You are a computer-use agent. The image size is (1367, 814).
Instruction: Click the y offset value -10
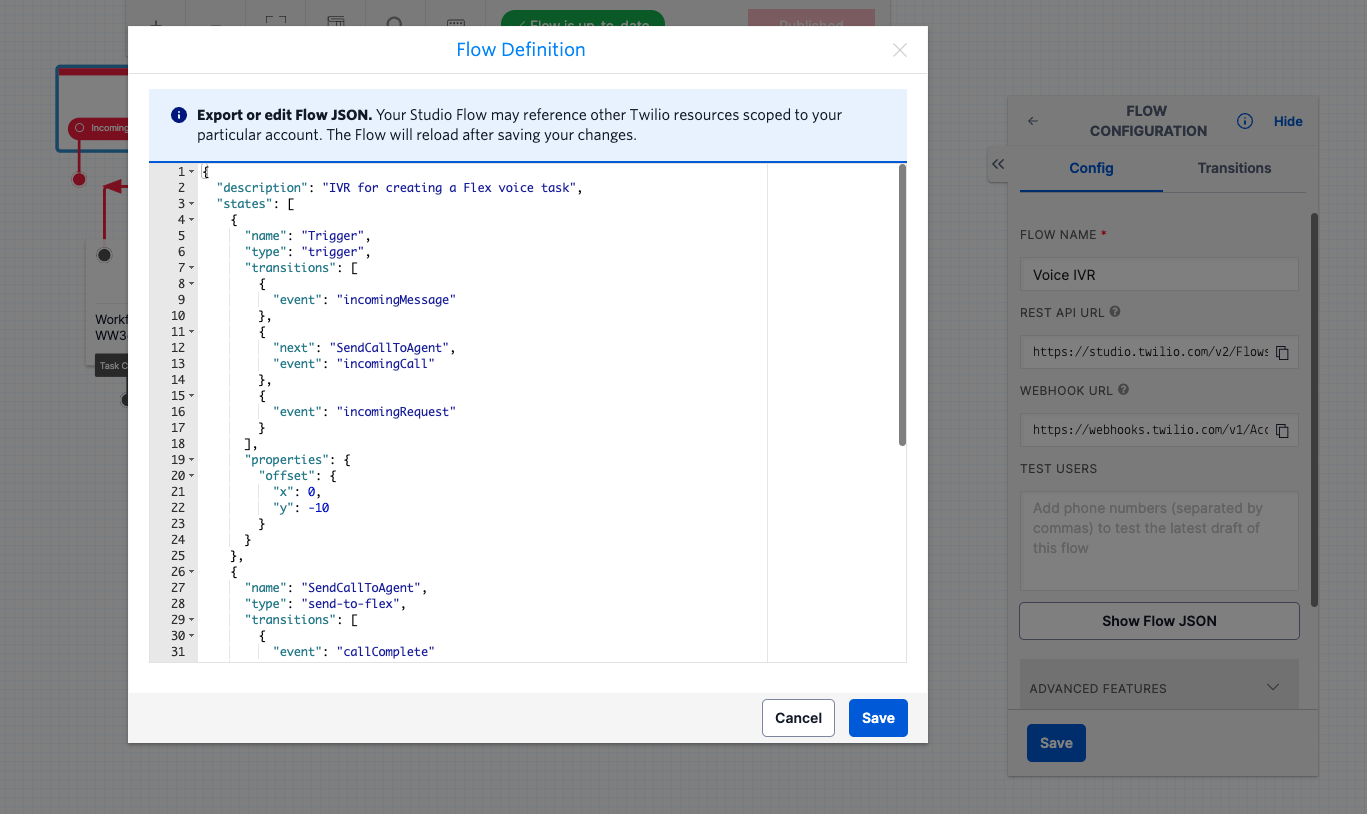click(x=319, y=508)
